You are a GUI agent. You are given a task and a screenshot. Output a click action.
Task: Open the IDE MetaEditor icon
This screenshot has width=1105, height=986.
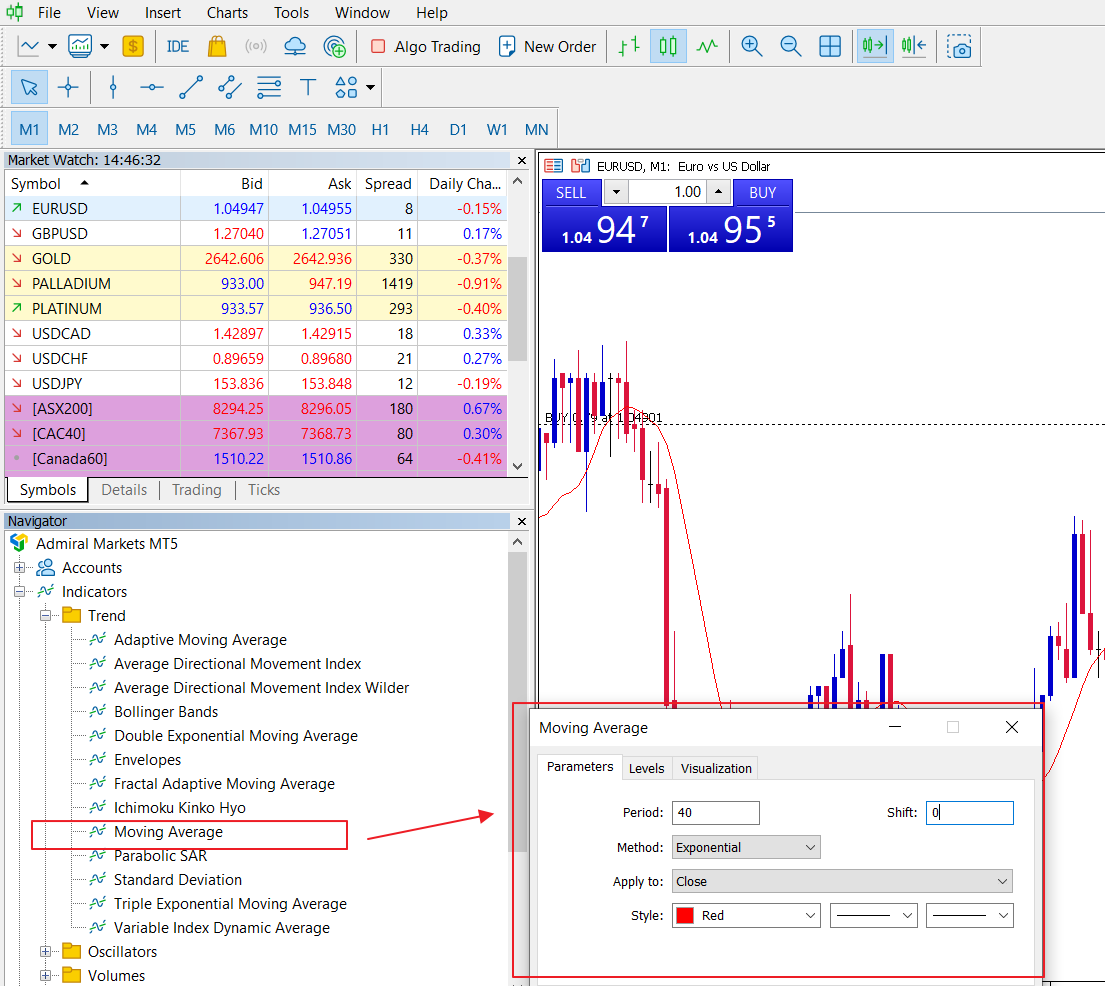click(178, 46)
